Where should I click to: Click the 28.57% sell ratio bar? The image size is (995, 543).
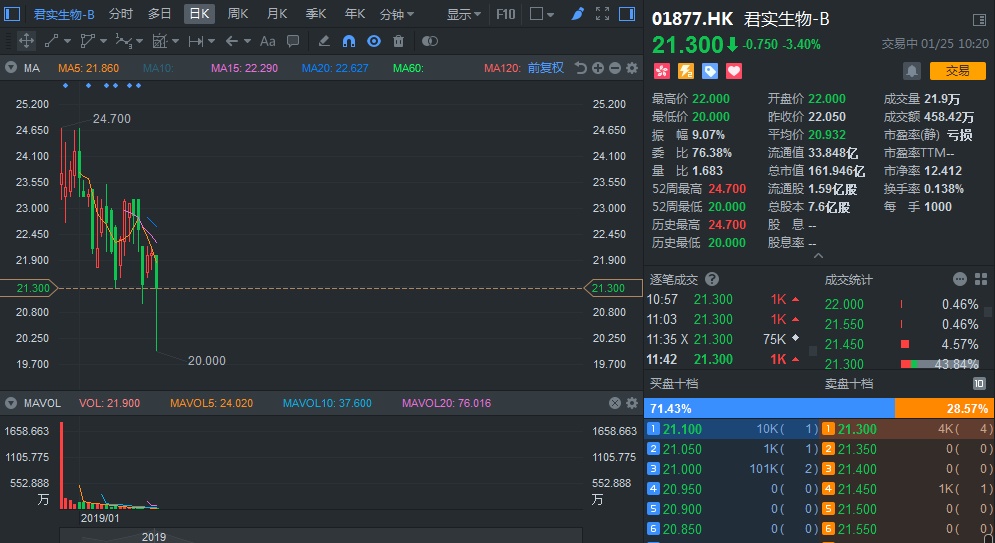pos(944,409)
